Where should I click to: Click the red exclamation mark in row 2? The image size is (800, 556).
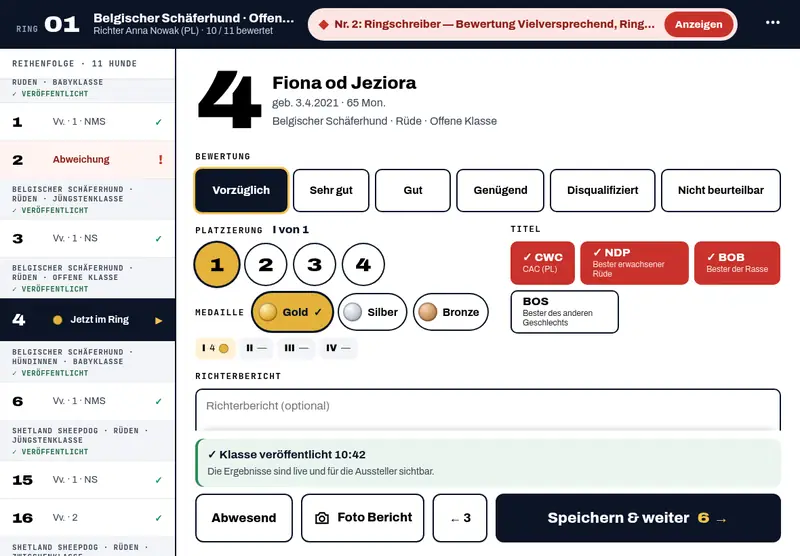click(x=160, y=160)
